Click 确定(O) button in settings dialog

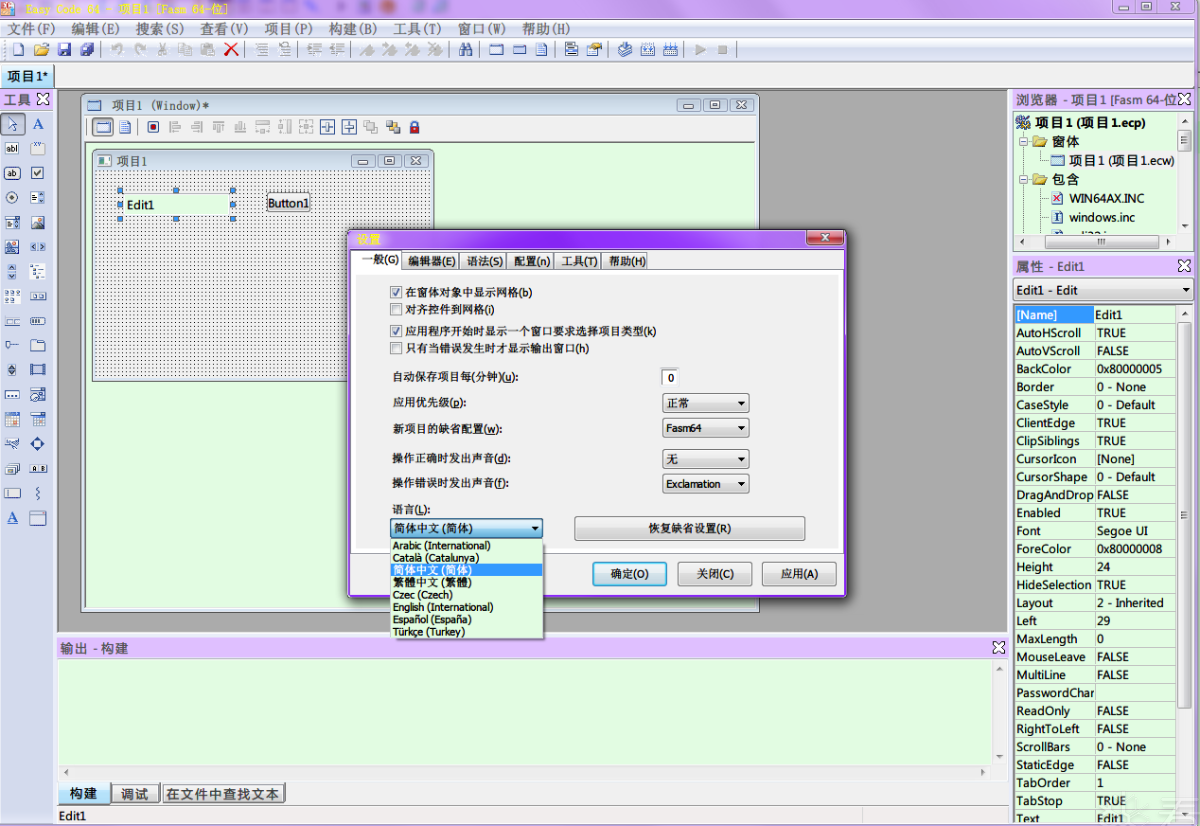click(629, 574)
